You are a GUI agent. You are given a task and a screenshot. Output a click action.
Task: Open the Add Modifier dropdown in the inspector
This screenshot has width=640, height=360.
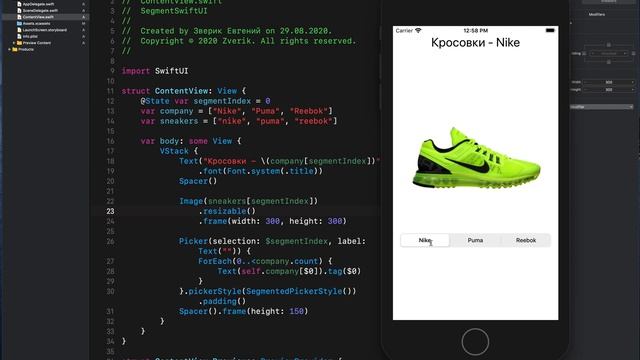coord(602,107)
